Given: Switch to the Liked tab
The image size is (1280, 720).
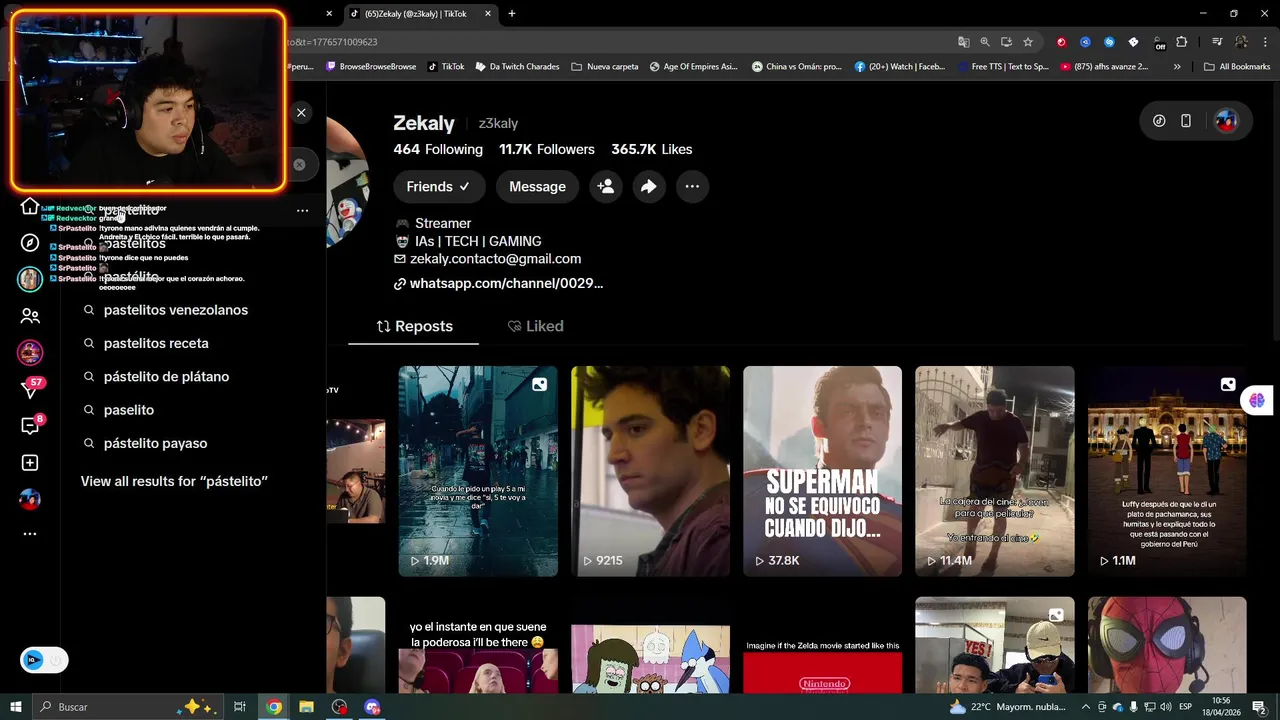Looking at the screenshot, I should click(x=535, y=326).
